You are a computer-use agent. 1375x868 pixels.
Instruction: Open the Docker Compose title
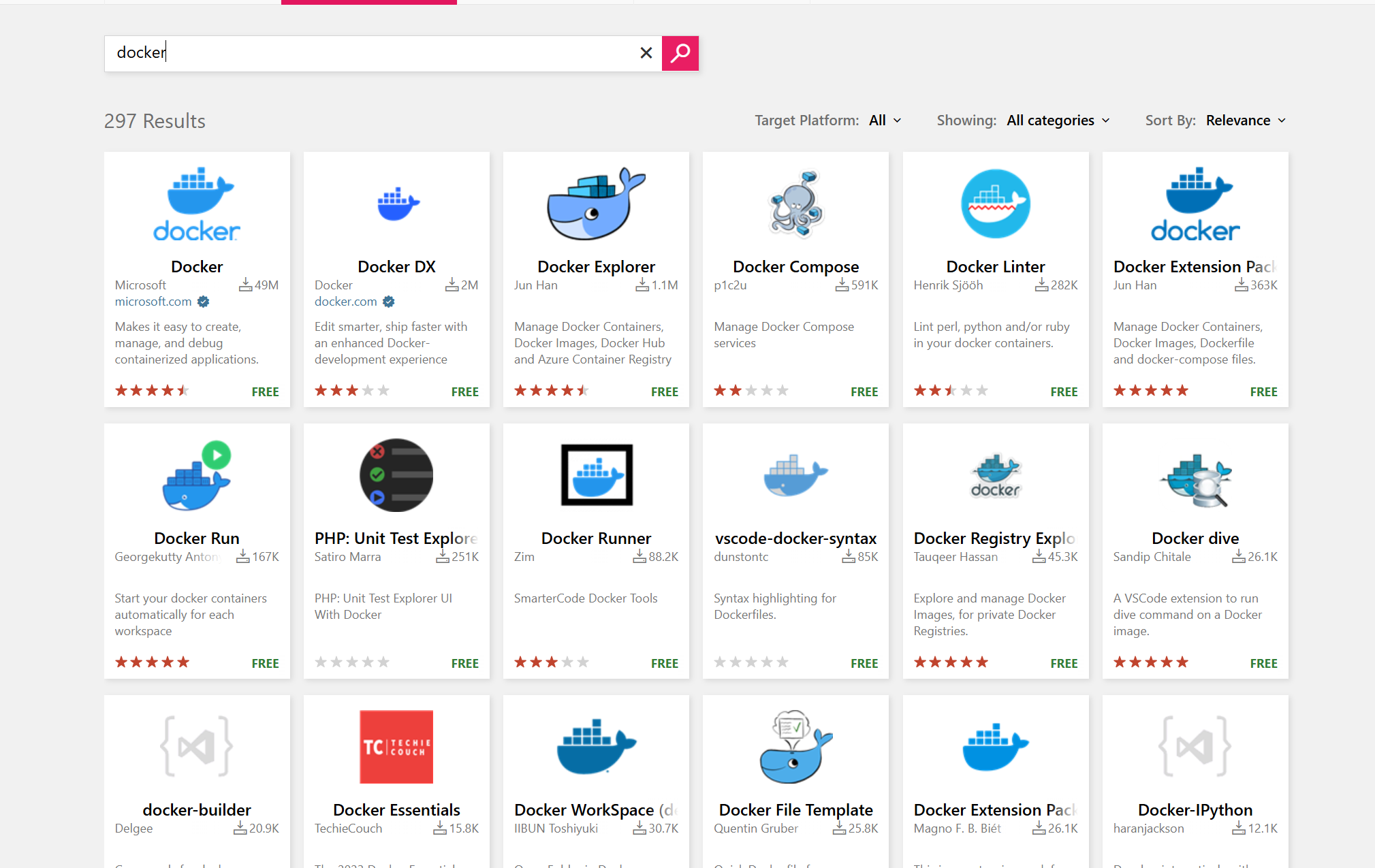click(x=795, y=266)
